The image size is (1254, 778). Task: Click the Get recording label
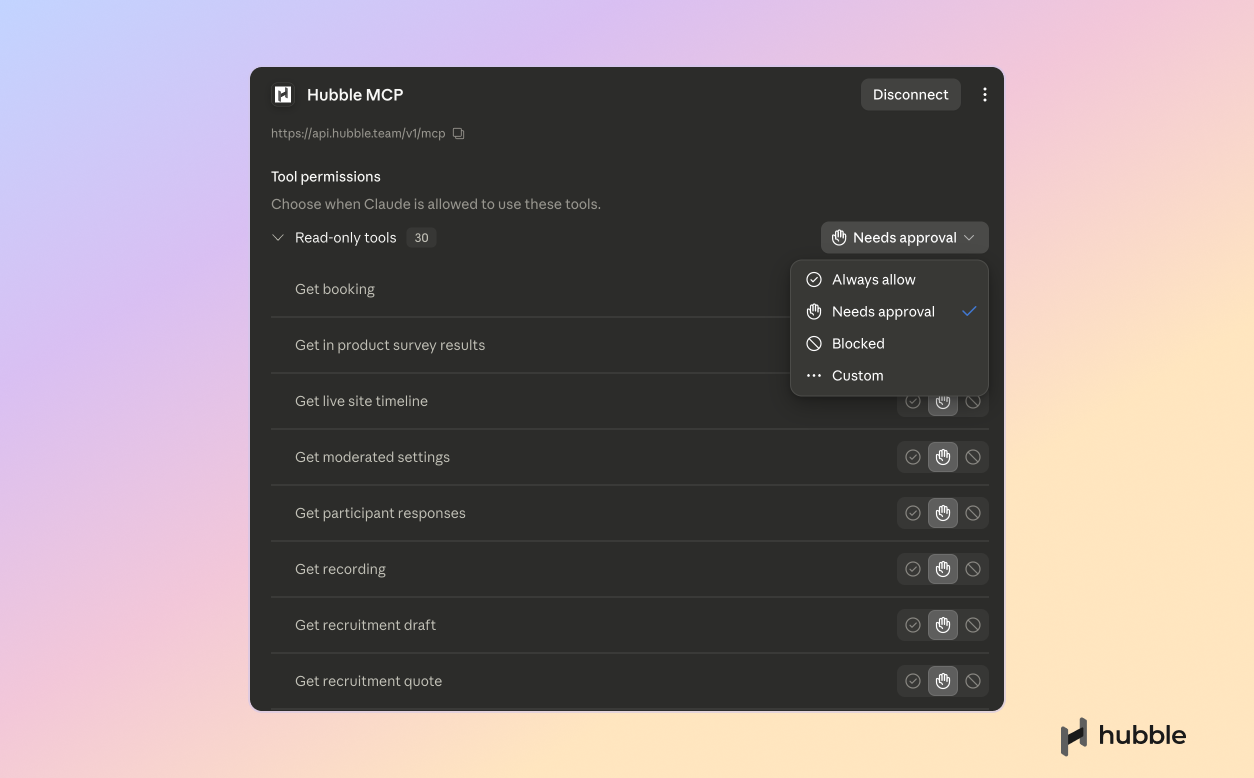click(340, 569)
